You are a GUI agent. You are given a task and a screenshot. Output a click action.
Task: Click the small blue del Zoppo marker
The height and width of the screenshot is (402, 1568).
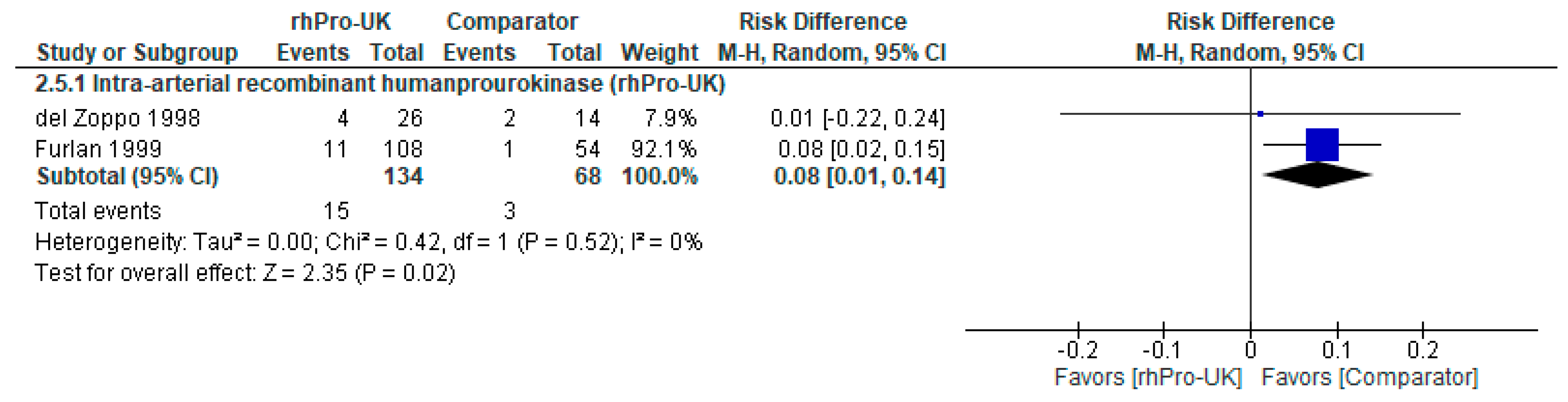click(x=1260, y=114)
